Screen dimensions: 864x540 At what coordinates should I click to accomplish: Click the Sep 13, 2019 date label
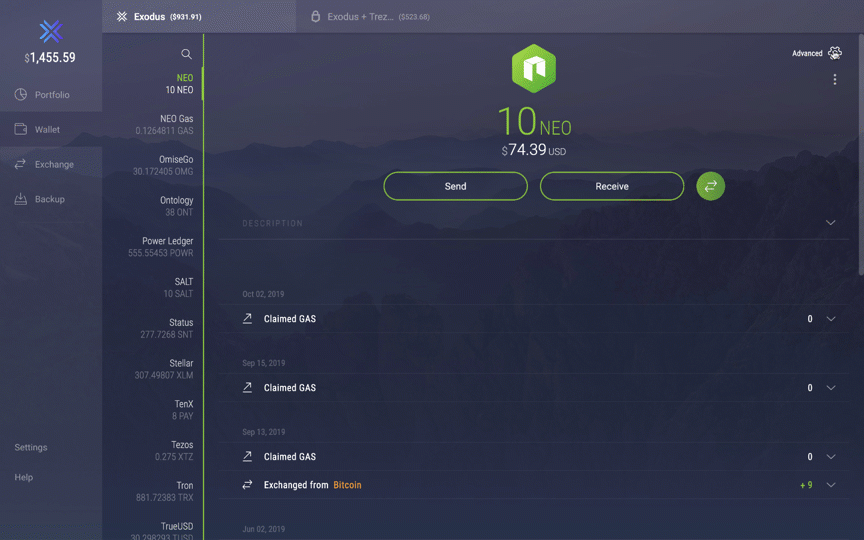point(263,431)
